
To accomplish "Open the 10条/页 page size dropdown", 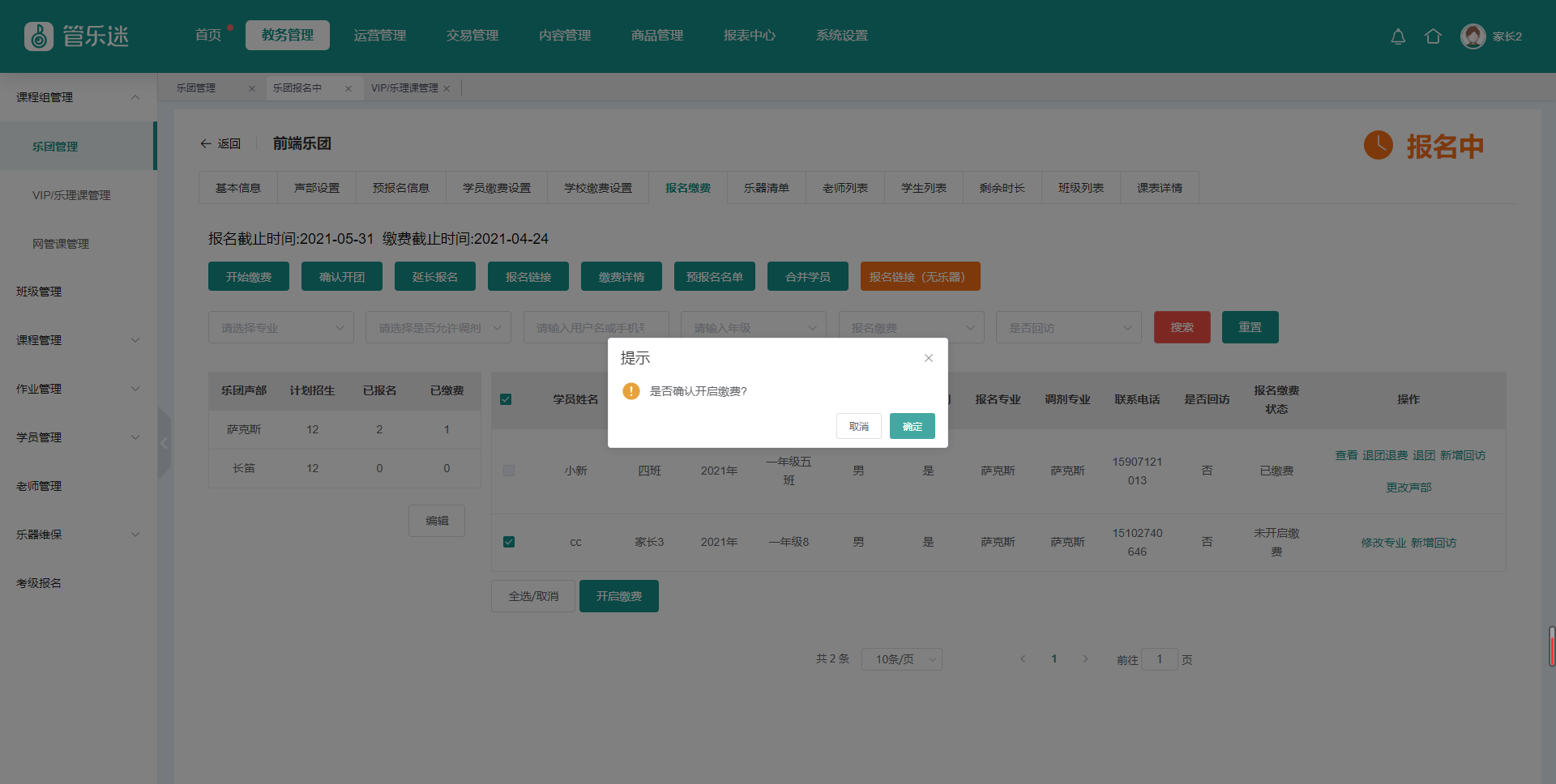I will point(901,659).
